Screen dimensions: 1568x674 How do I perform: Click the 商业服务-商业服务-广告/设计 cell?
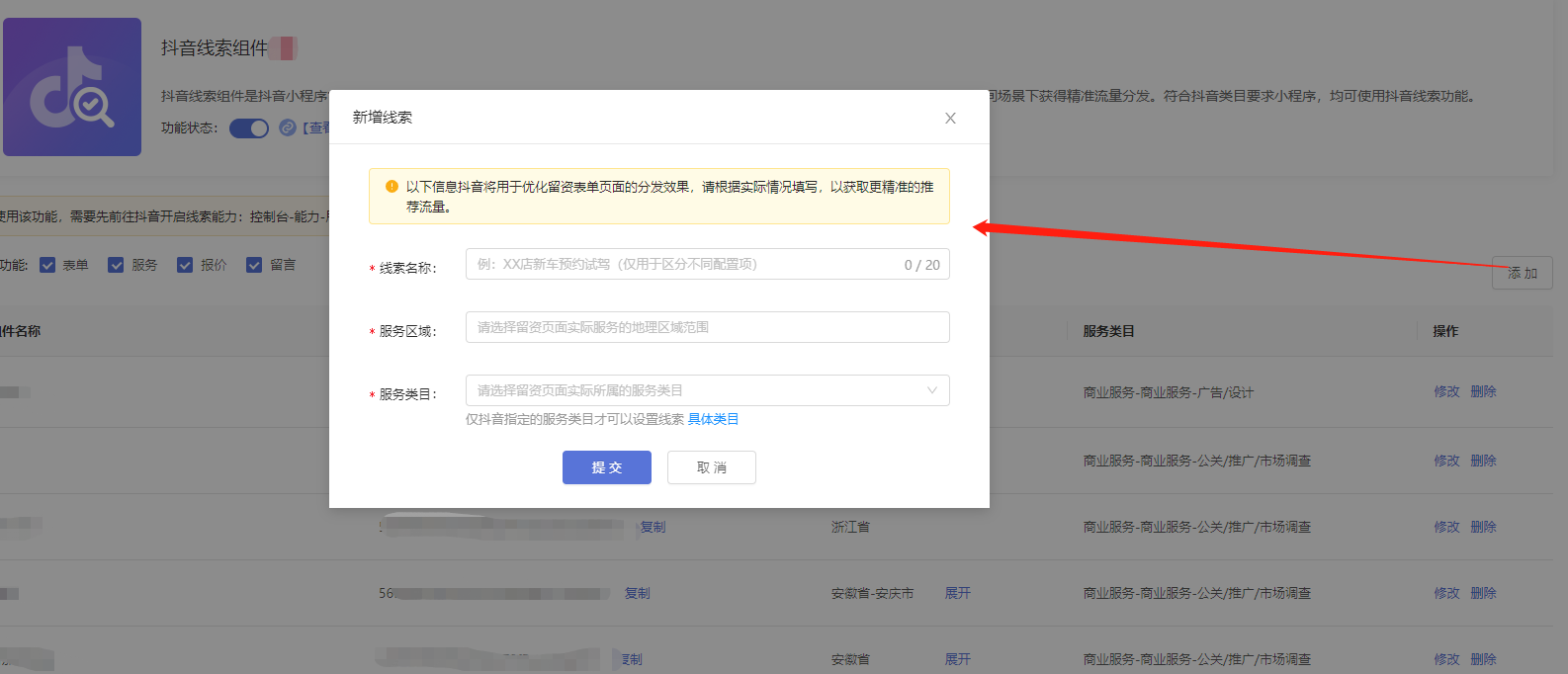click(x=1168, y=392)
